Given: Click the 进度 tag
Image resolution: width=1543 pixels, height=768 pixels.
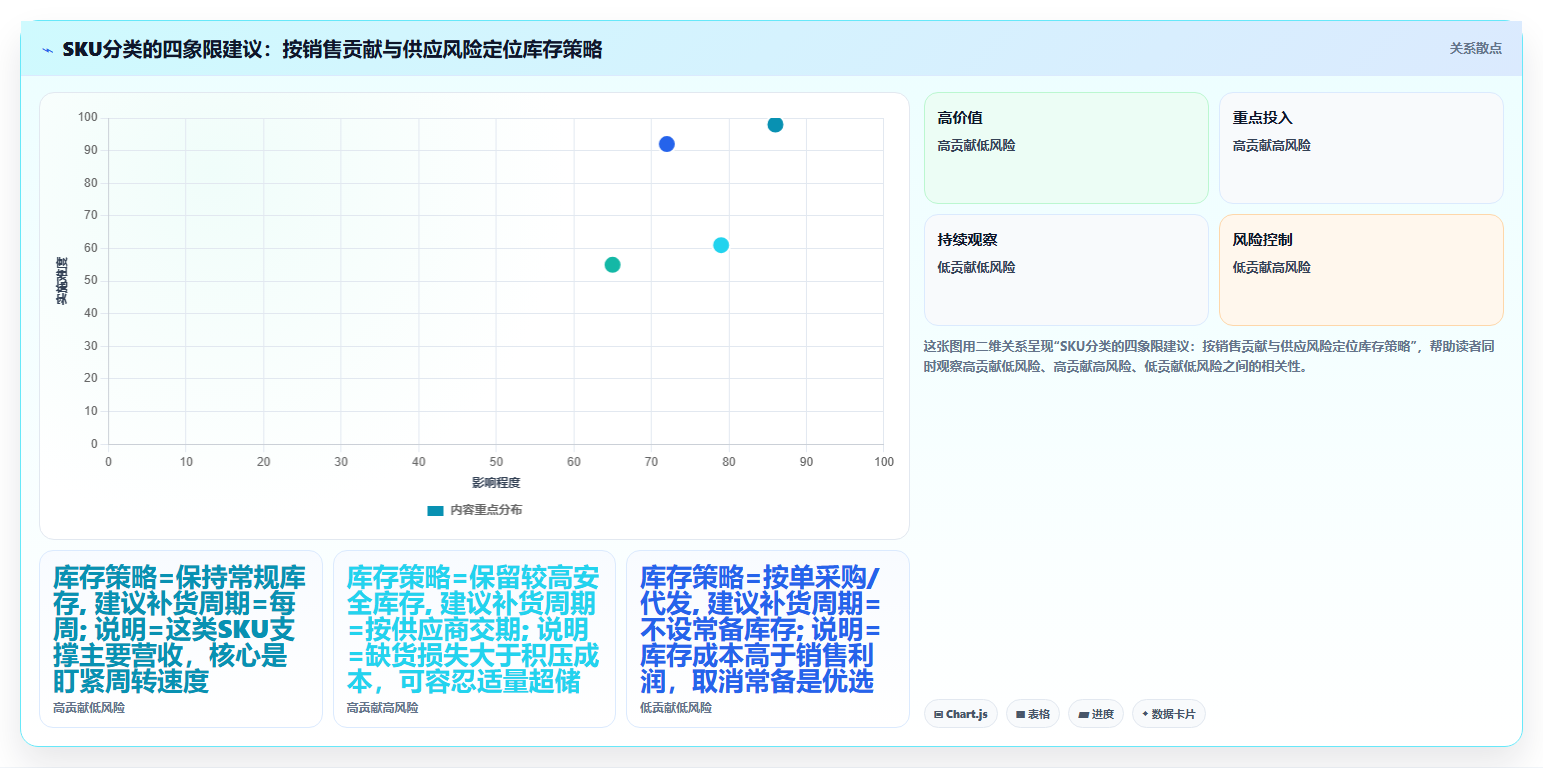Looking at the screenshot, I should 1096,714.
